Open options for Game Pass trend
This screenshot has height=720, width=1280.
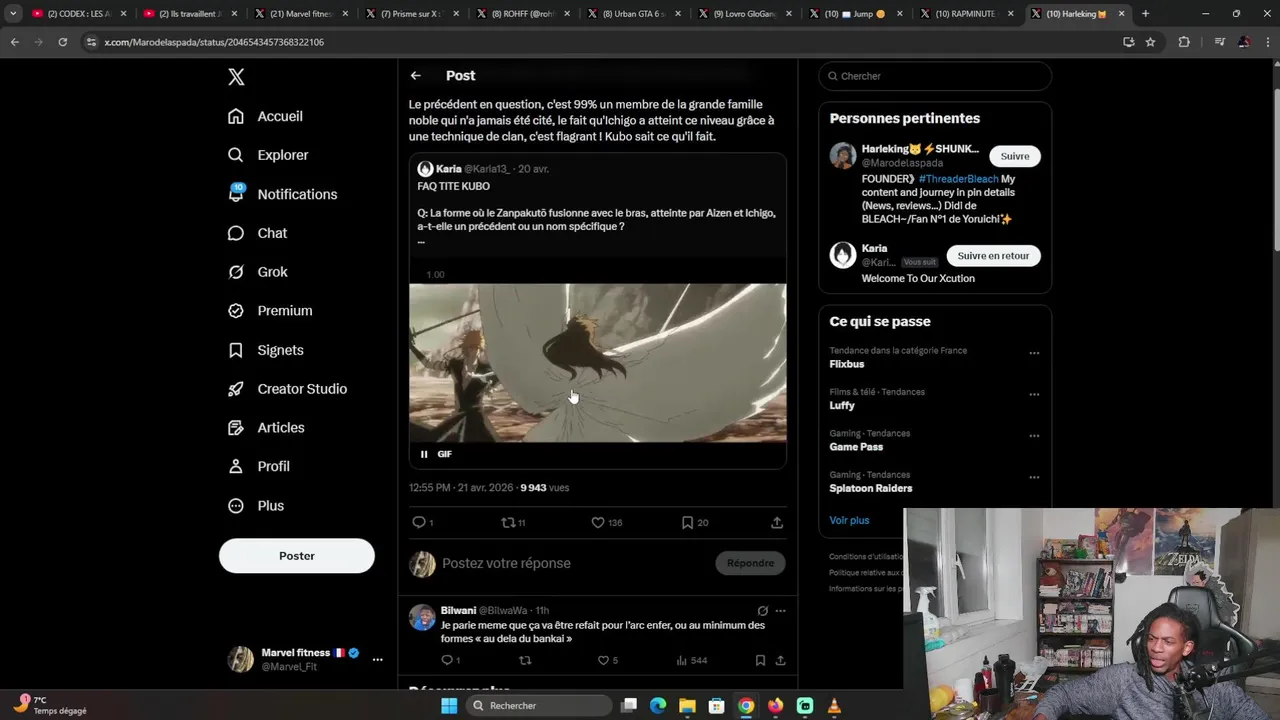1034,436
